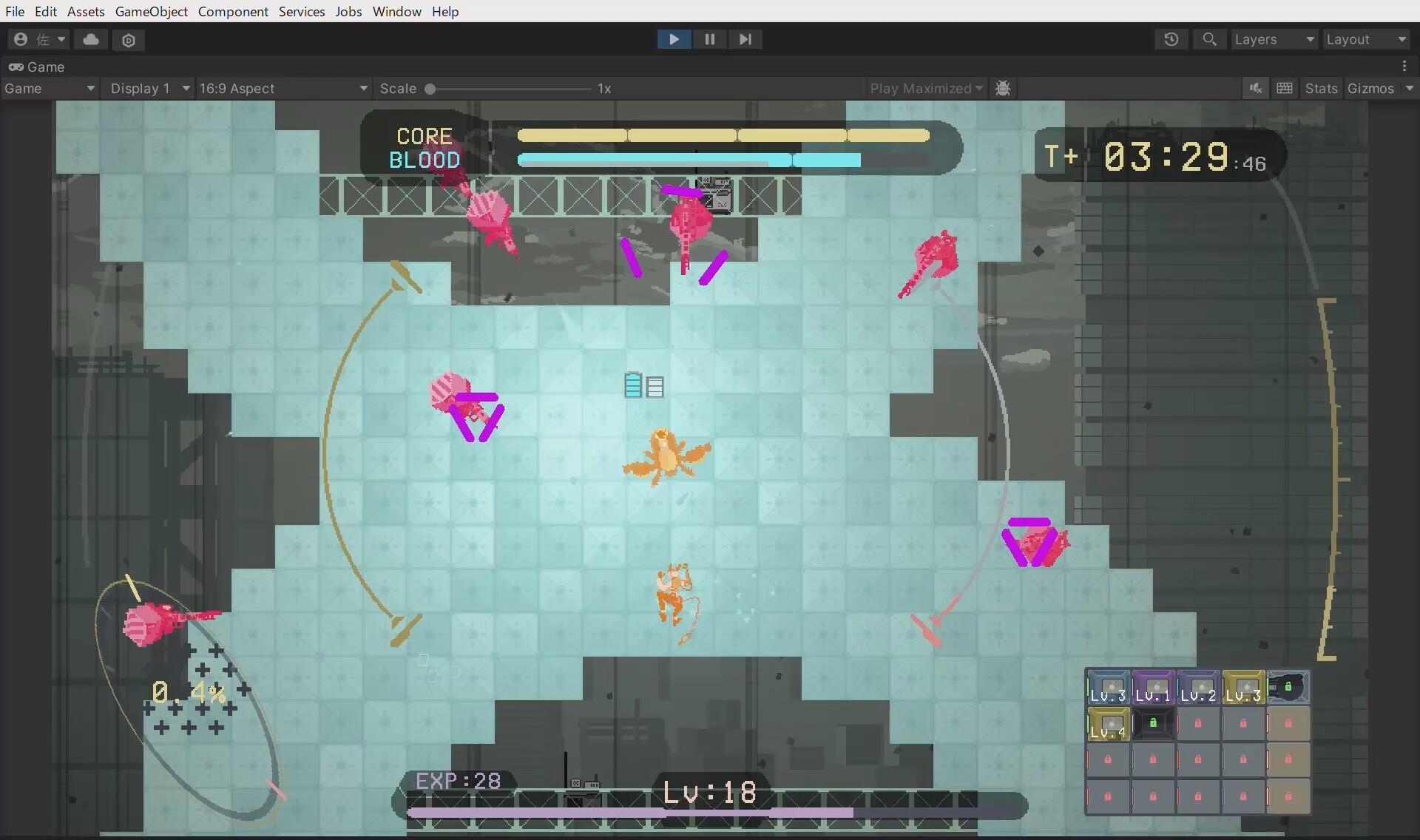Screen dimensions: 1420x840
Task: Unmute game audio with the speaker icon
Action: point(1256,88)
